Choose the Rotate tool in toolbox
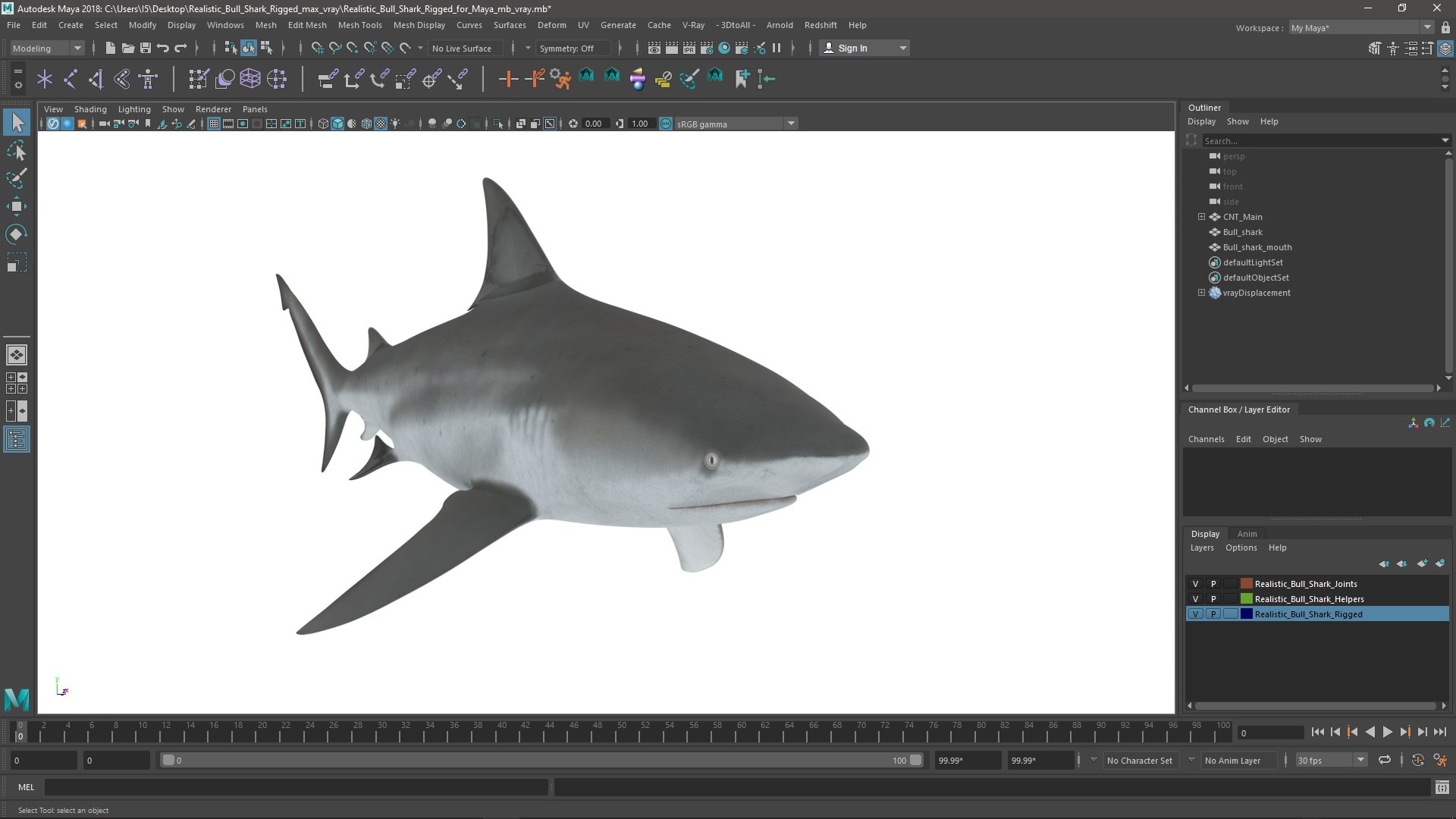This screenshot has width=1456, height=819. click(x=17, y=234)
